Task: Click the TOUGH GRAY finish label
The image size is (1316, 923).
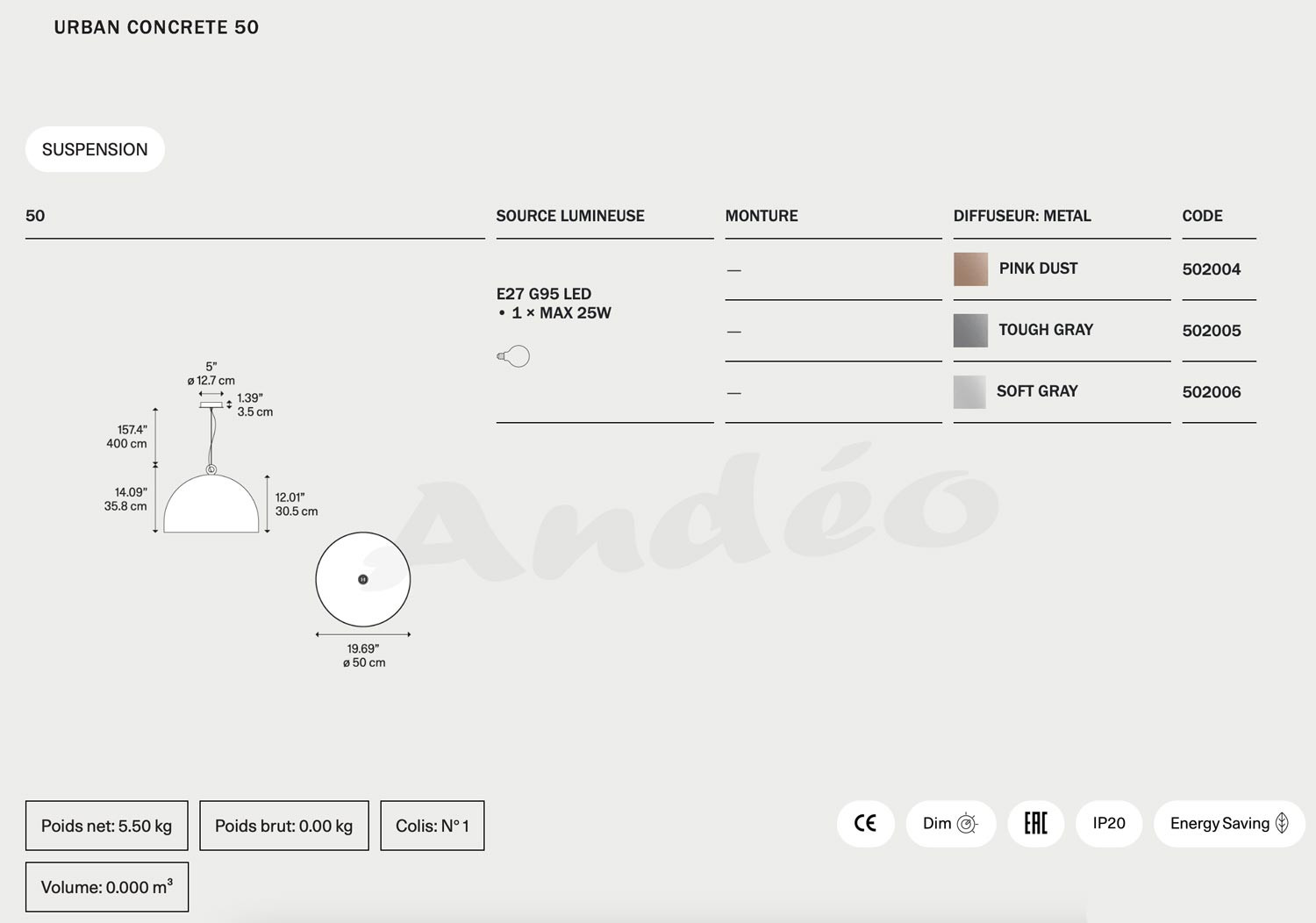Action: pyautogui.click(x=1046, y=330)
